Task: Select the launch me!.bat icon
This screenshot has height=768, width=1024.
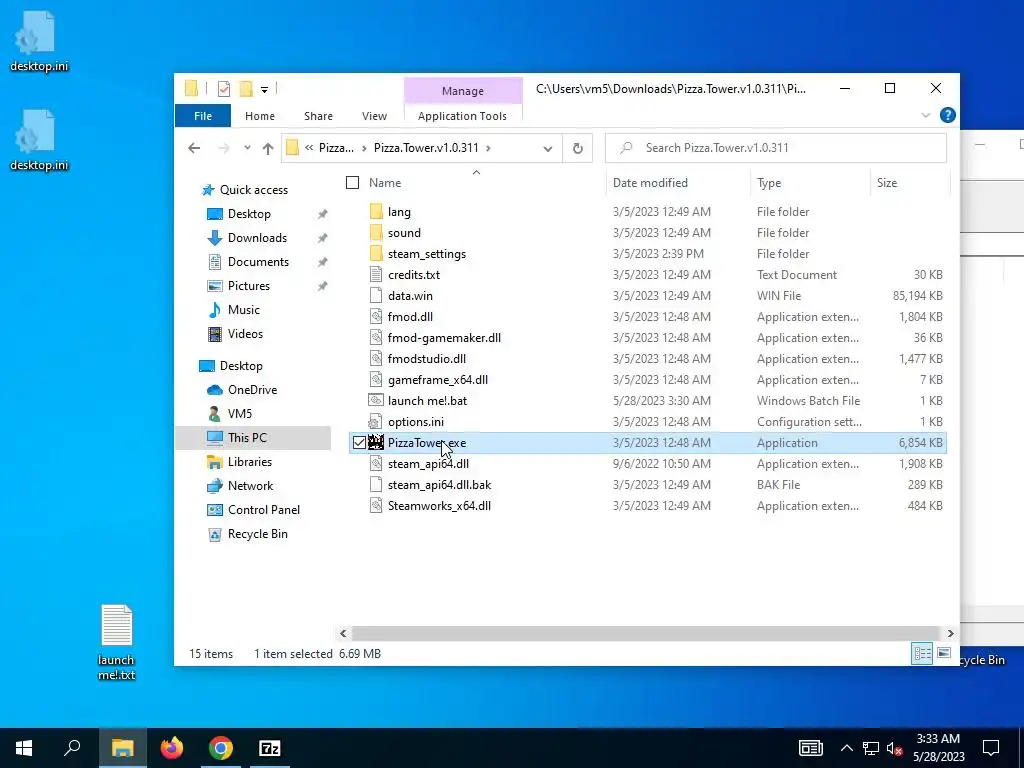Action: (376, 400)
